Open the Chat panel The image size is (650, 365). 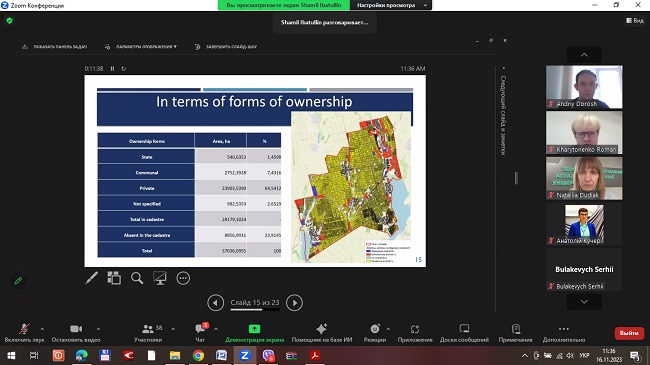click(200, 333)
